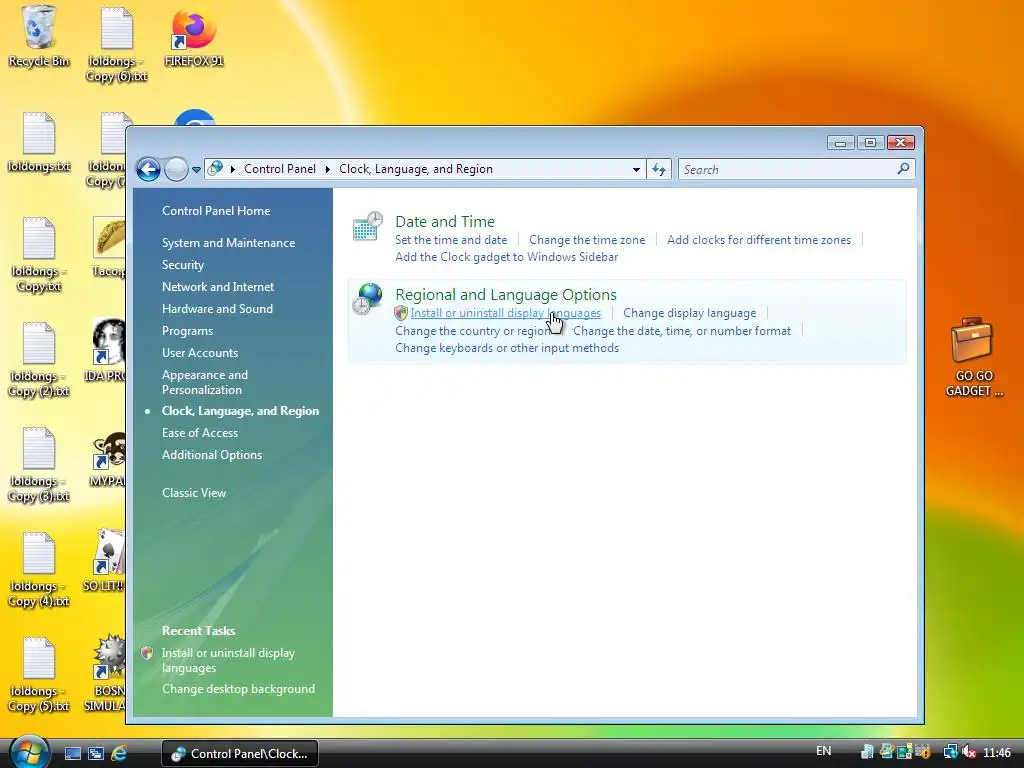Switch to Classic View
This screenshot has height=768, width=1024.
(194, 493)
